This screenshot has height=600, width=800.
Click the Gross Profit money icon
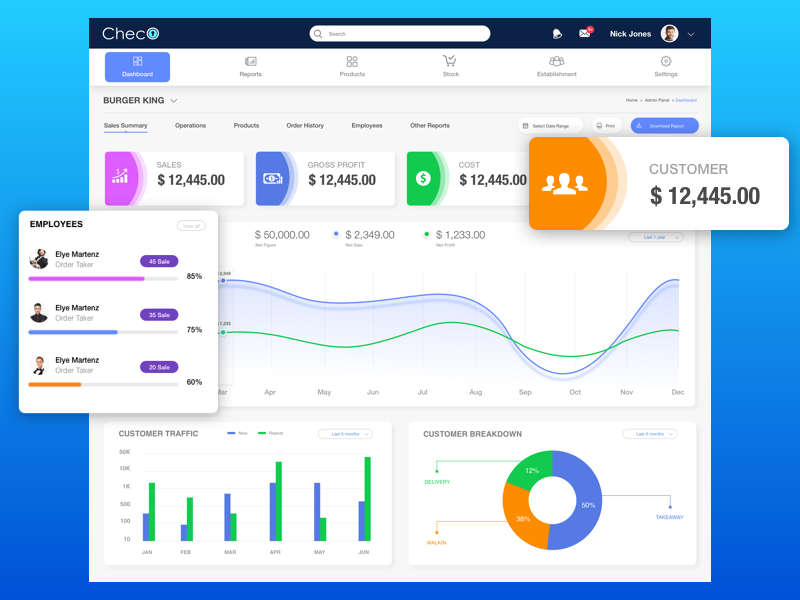(x=272, y=179)
